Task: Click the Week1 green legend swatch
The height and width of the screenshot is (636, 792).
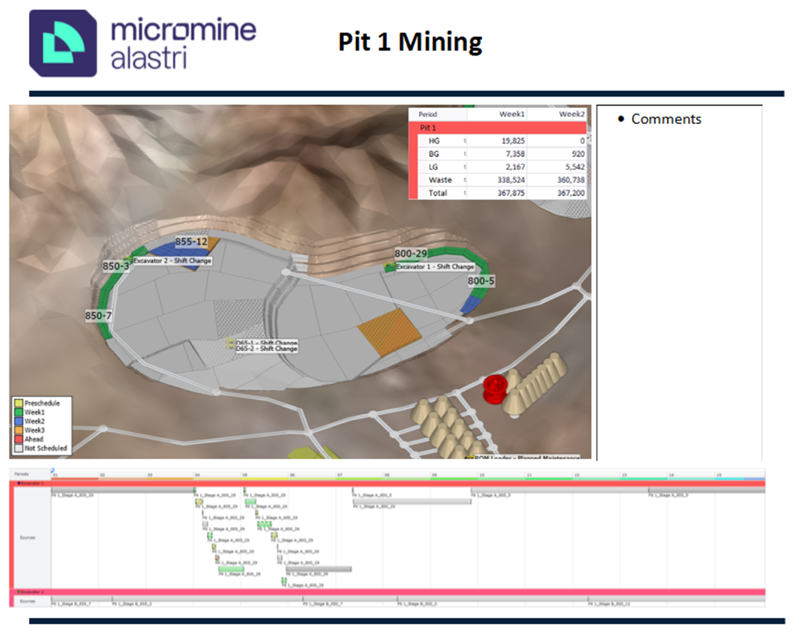Action: point(19,412)
